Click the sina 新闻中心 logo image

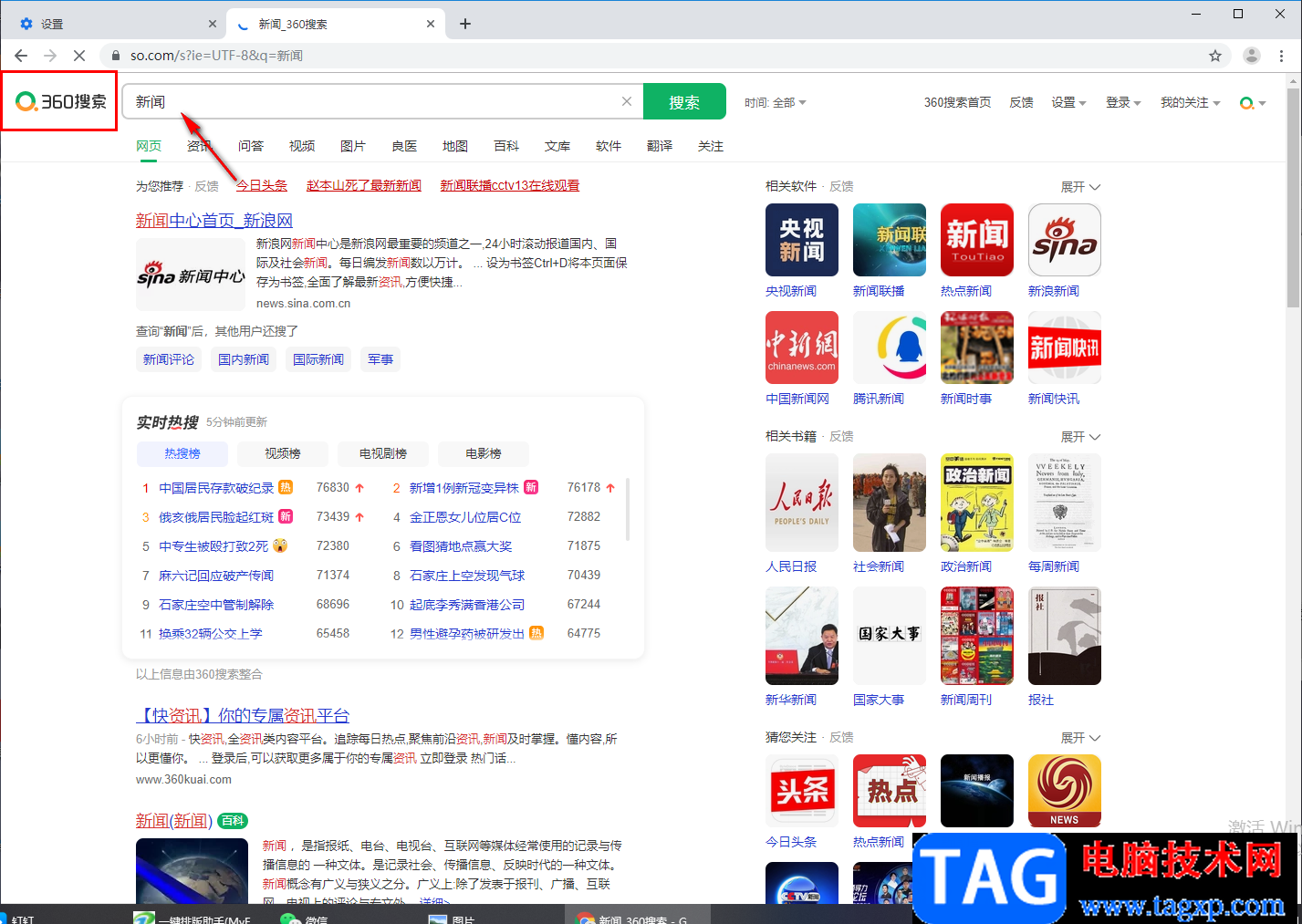click(x=192, y=276)
